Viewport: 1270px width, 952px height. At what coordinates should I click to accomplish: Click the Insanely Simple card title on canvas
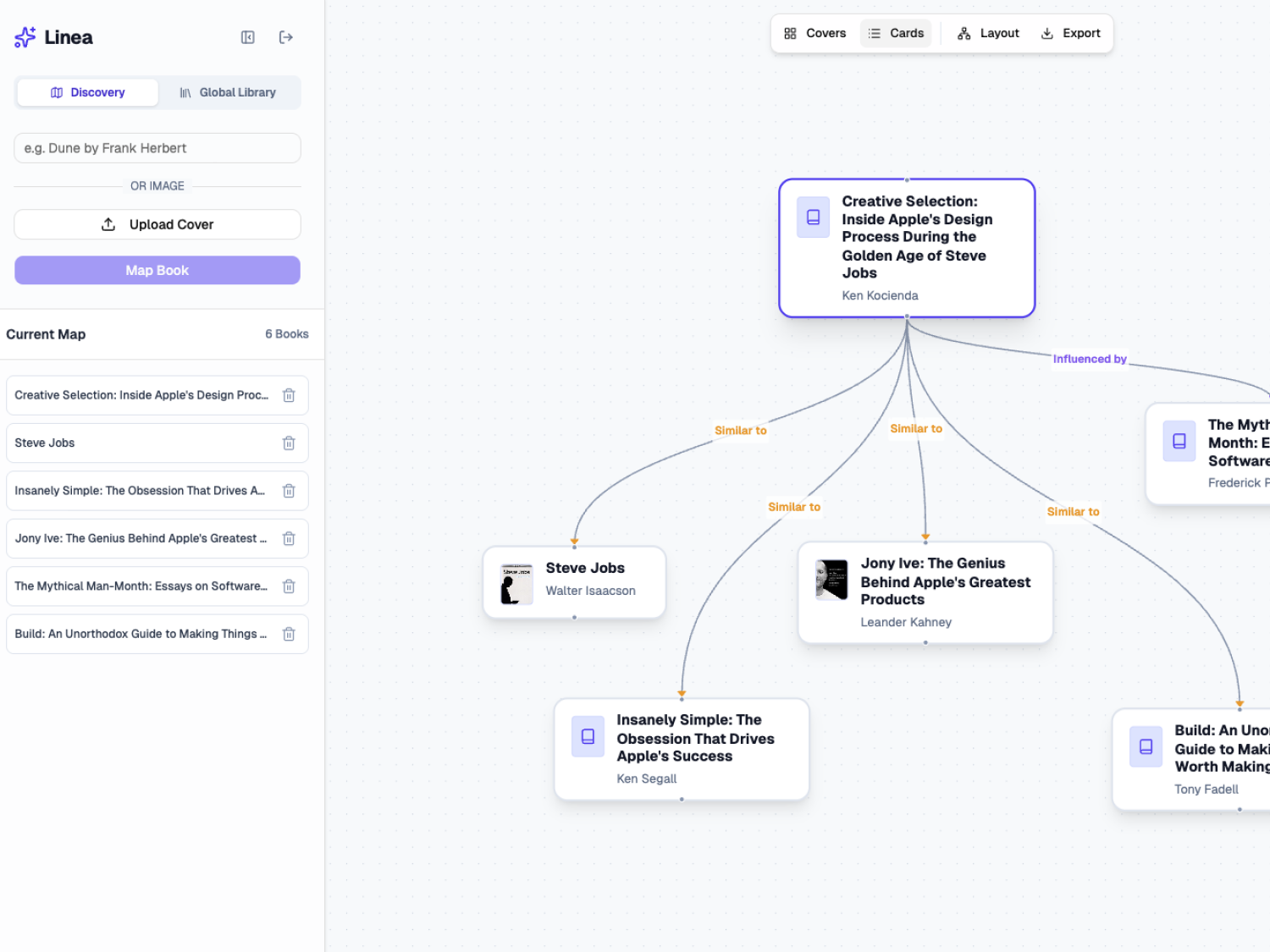[695, 738]
